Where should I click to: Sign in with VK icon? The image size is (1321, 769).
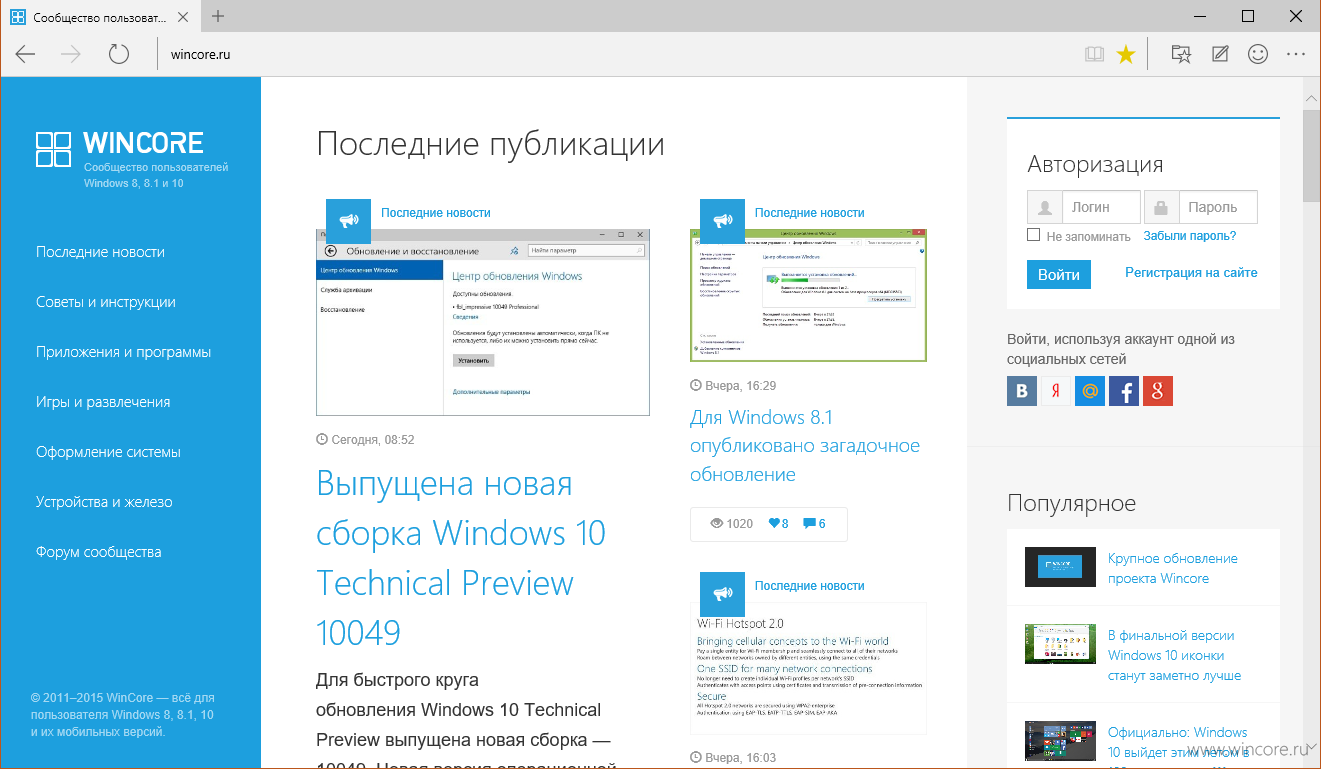(x=1022, y=391)
